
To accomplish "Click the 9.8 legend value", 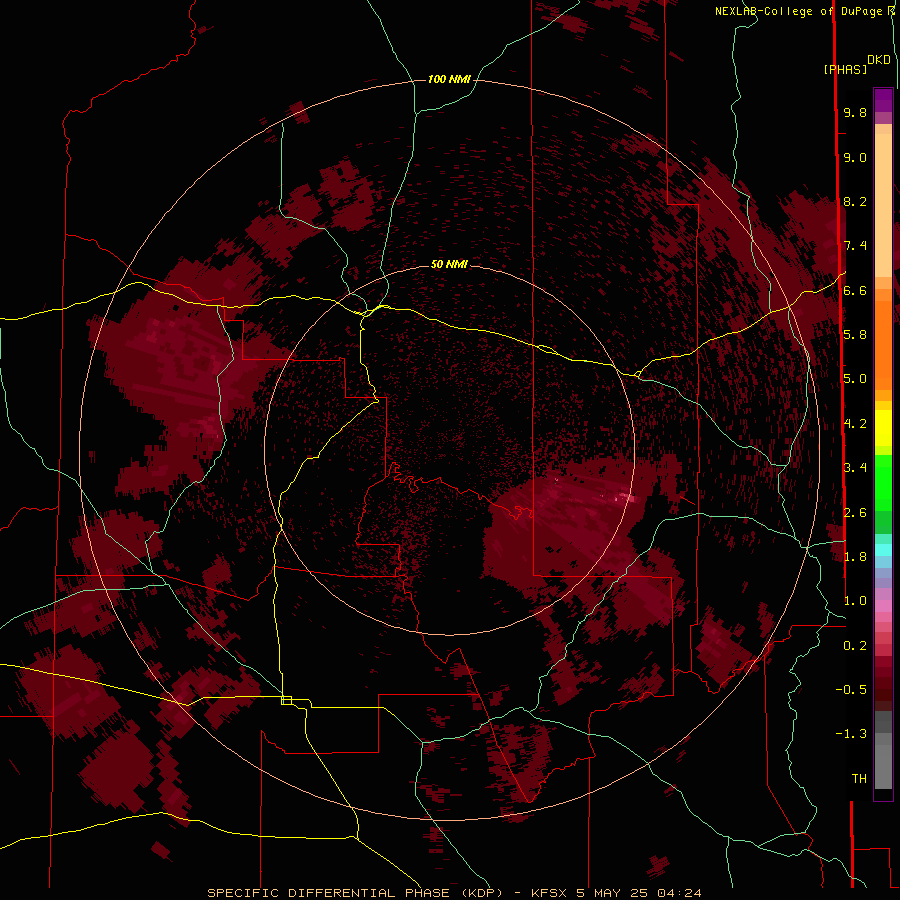I will [x=855, y=112].
